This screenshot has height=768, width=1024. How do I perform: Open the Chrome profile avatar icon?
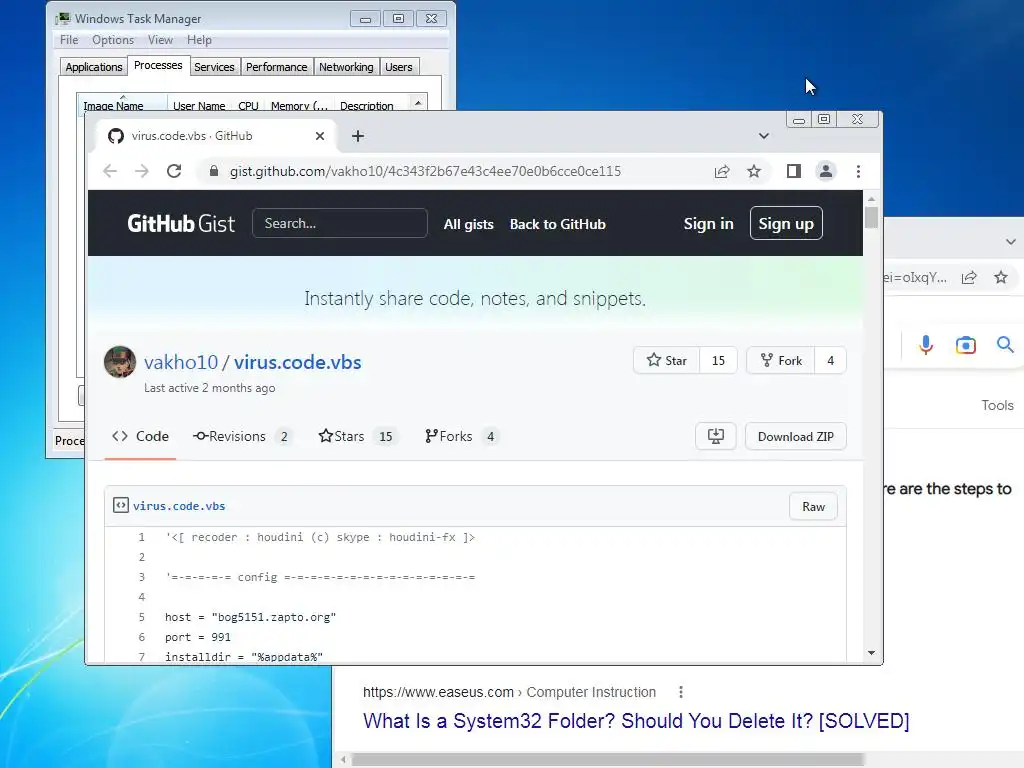click(x=825, y=171)
